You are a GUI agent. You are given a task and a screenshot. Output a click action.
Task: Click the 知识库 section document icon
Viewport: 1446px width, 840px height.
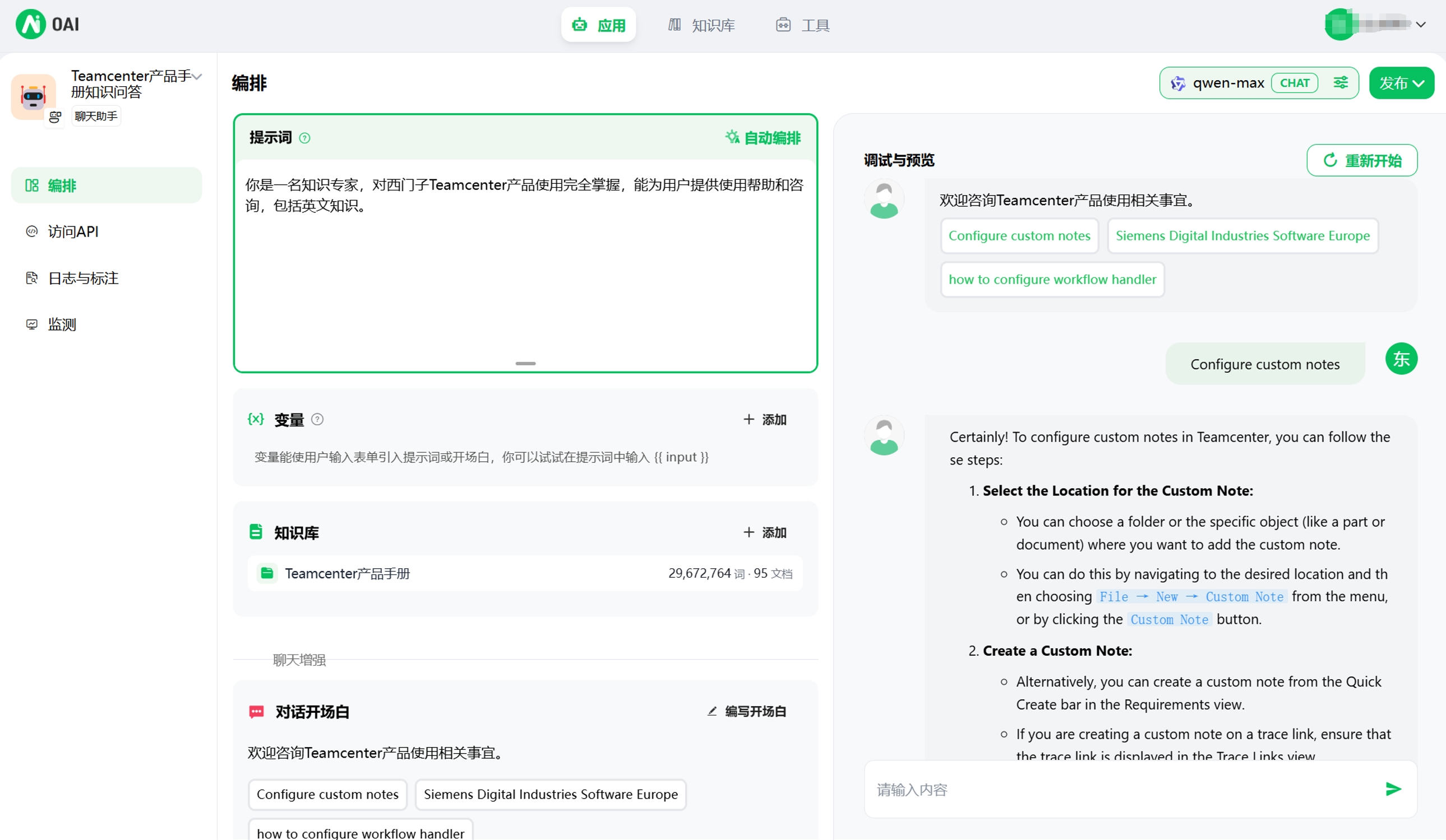pos(256,532)
